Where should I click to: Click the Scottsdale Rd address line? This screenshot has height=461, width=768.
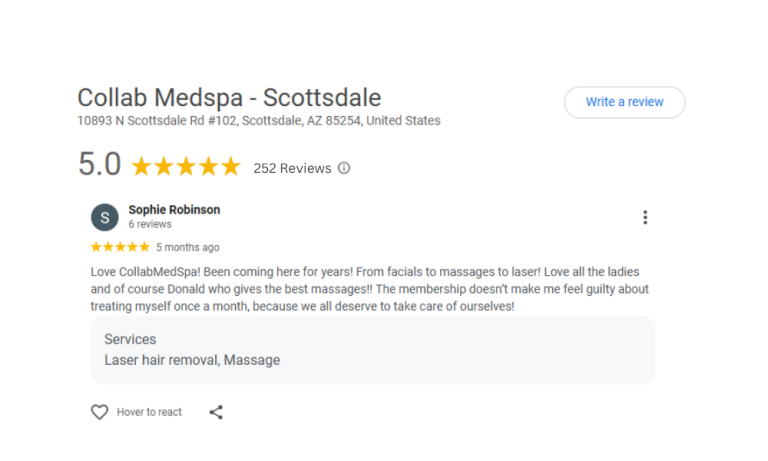pos(258,121)
